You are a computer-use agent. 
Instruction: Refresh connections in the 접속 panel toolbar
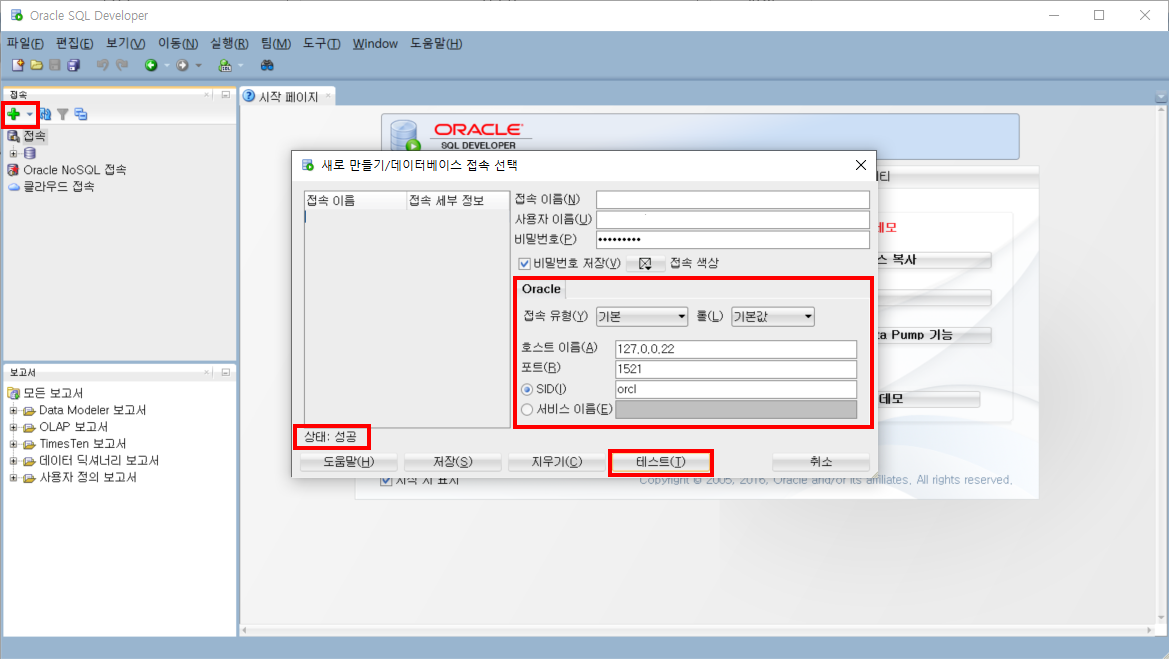click(45, 114)
